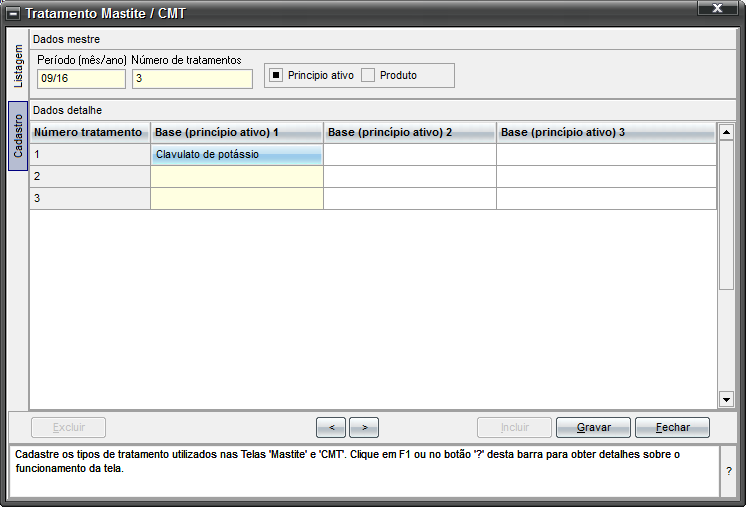Click Base 2 cell for treatment 1
746x507 pixels.
[x=410, y=155]
